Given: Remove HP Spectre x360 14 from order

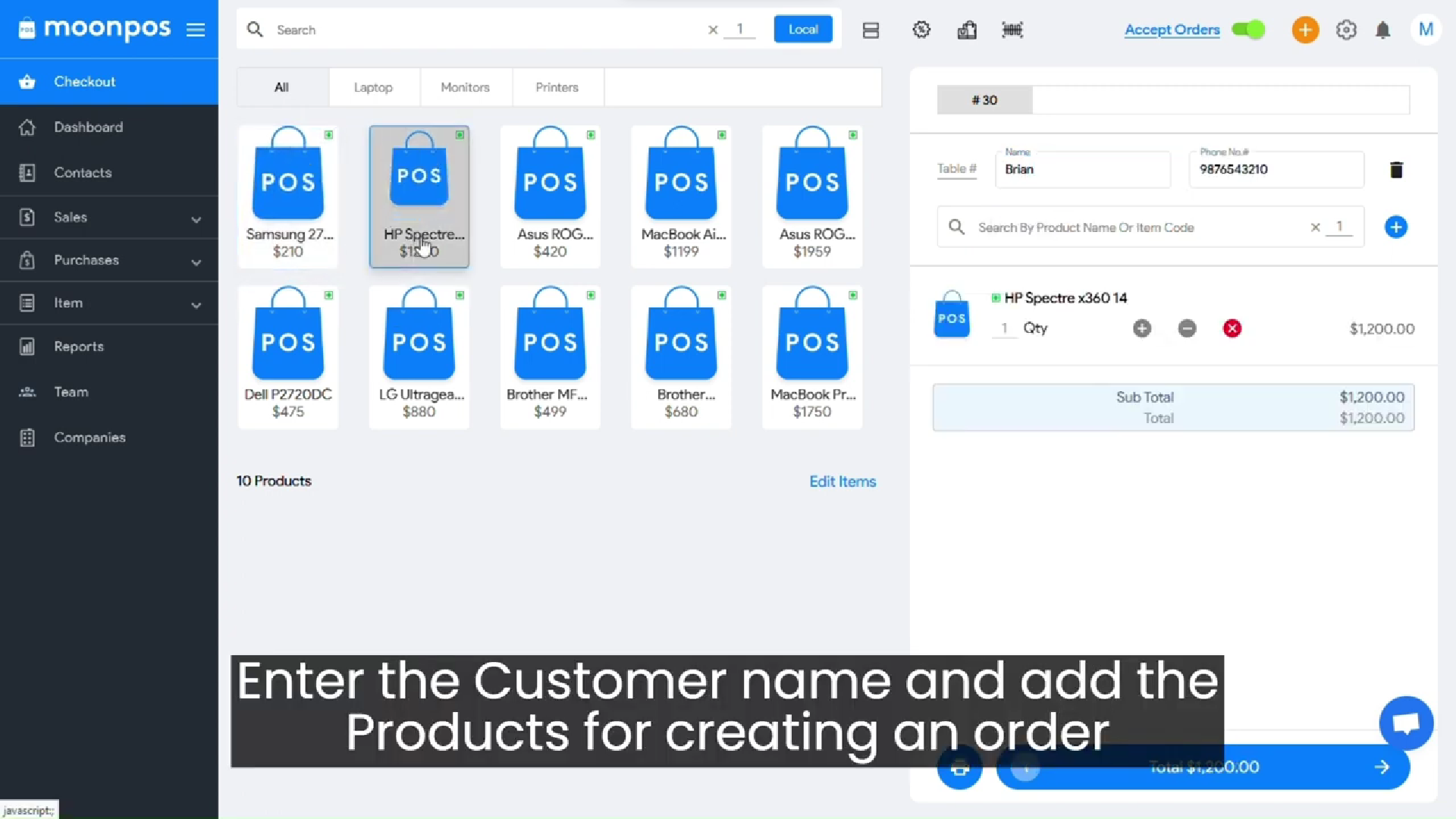Looking at the screenshot, I should [1232, 328].
